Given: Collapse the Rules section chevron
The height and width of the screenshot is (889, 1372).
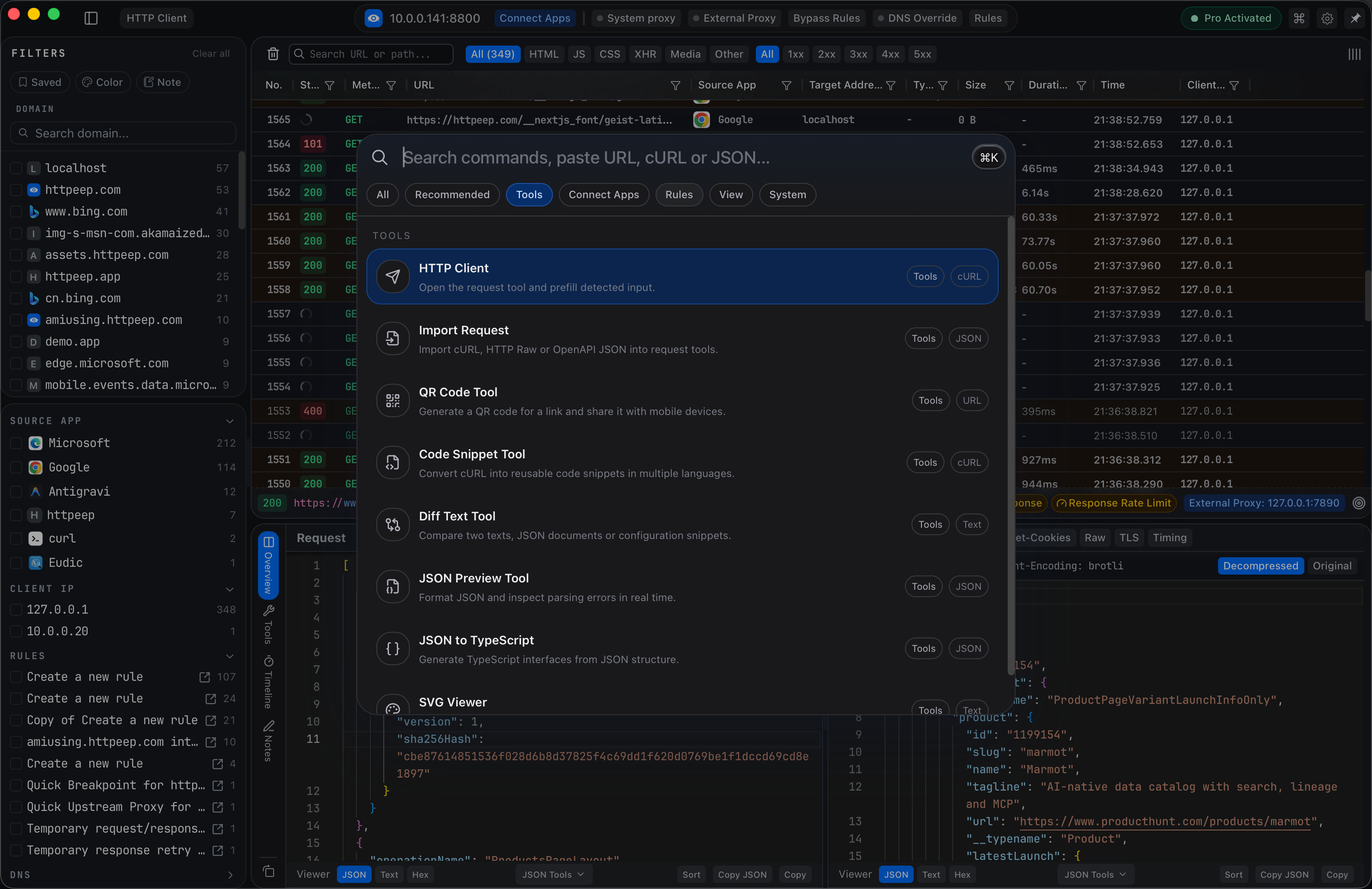Looking at the screenshot, I should tap(230, 656).
